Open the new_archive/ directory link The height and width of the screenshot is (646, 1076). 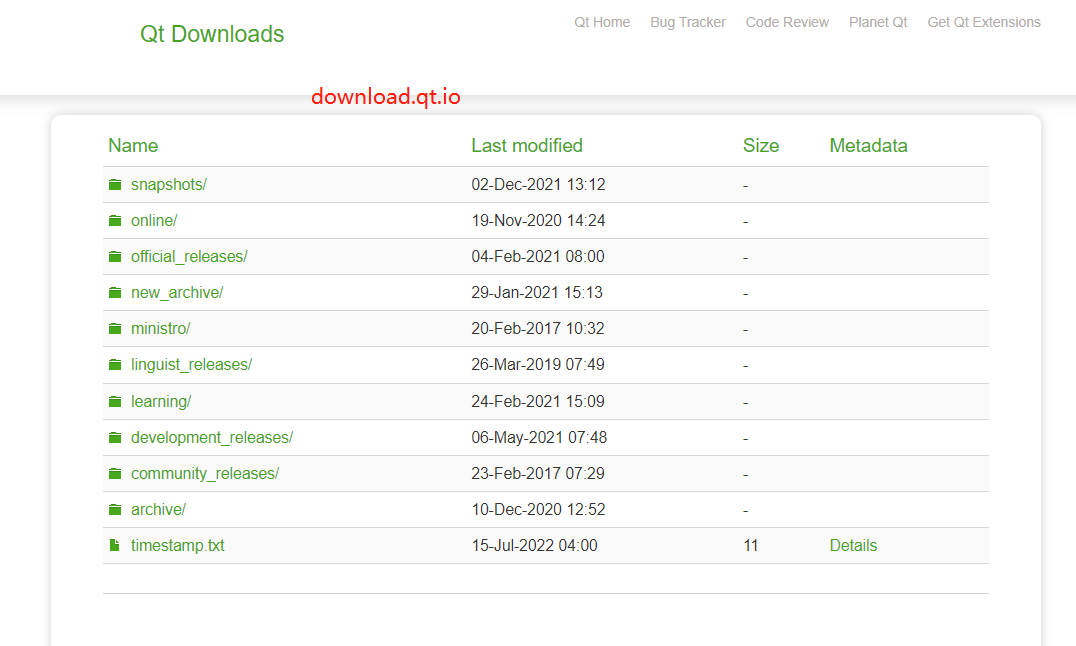177,292
